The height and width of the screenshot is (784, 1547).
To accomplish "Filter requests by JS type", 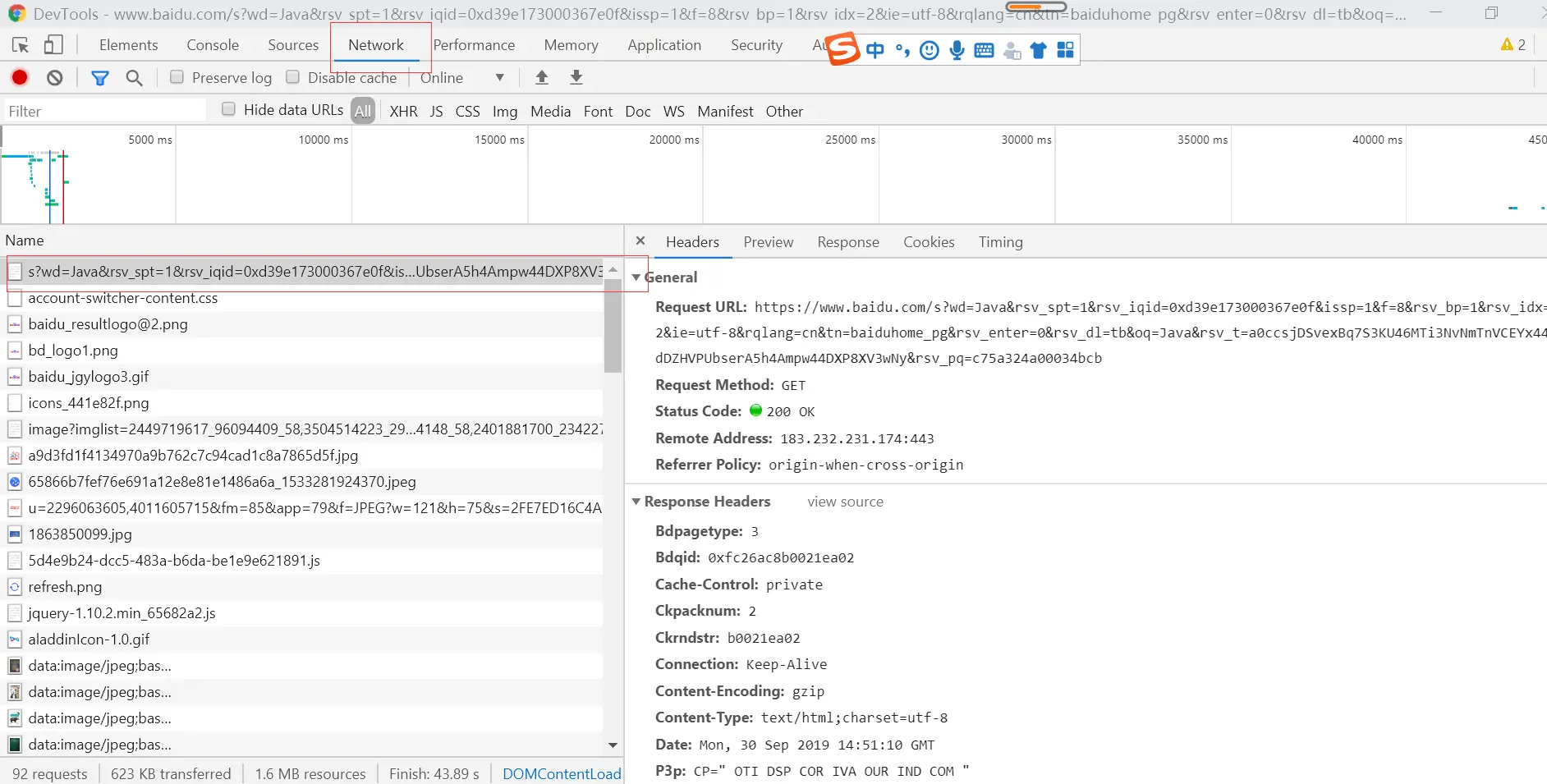I will tap(436, 111).
